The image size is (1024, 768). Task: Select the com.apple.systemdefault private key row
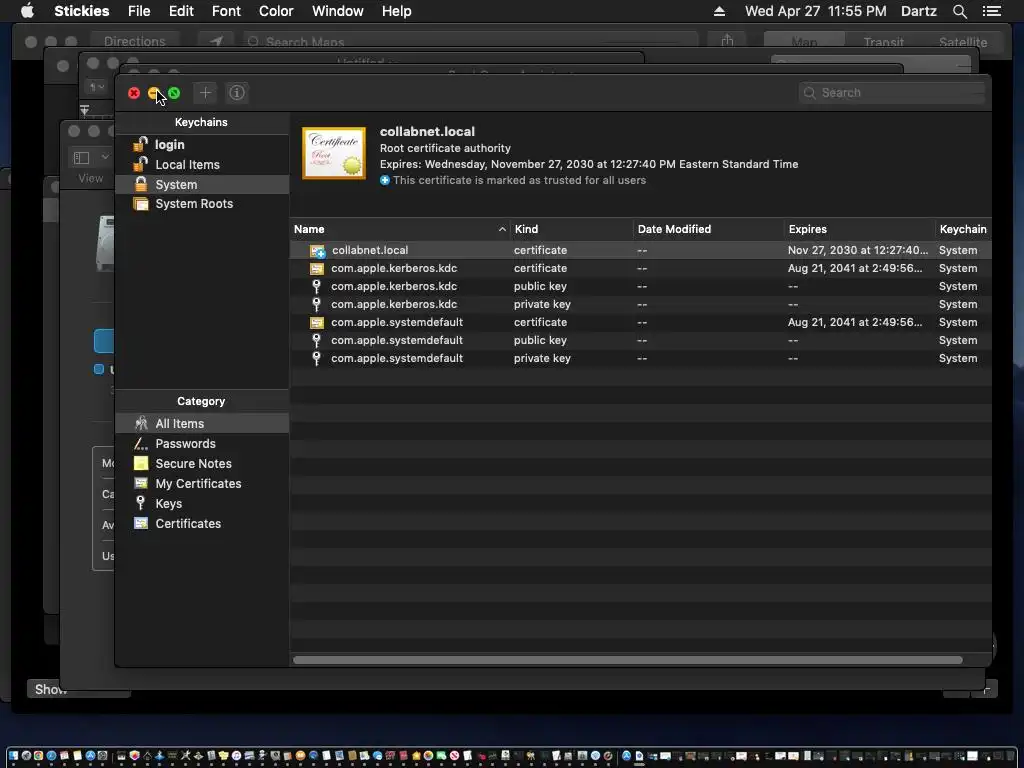click(641, 358)
